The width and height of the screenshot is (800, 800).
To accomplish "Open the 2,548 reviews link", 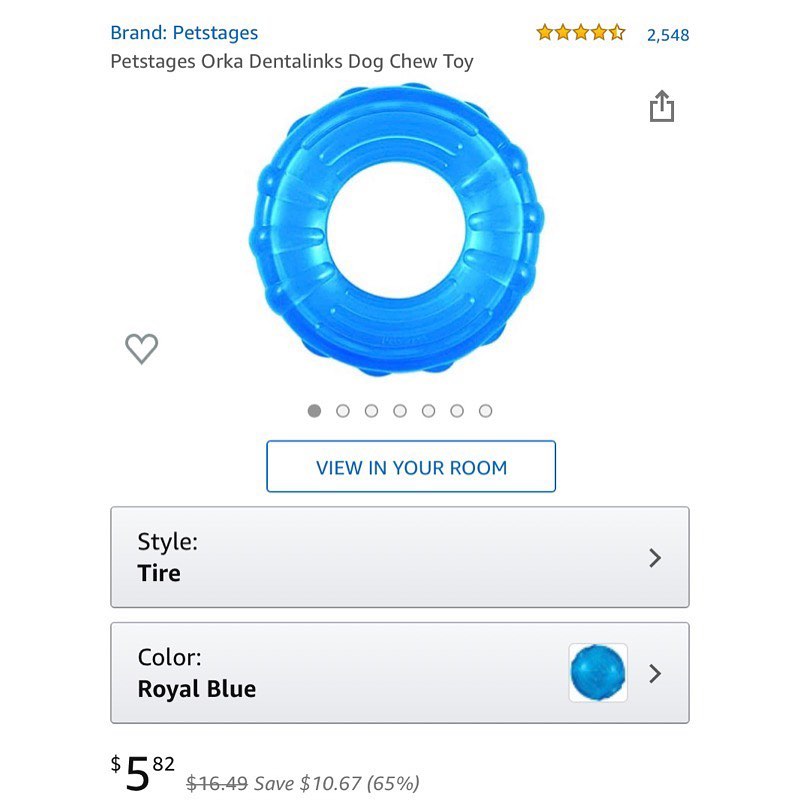I will coord(668,35).
